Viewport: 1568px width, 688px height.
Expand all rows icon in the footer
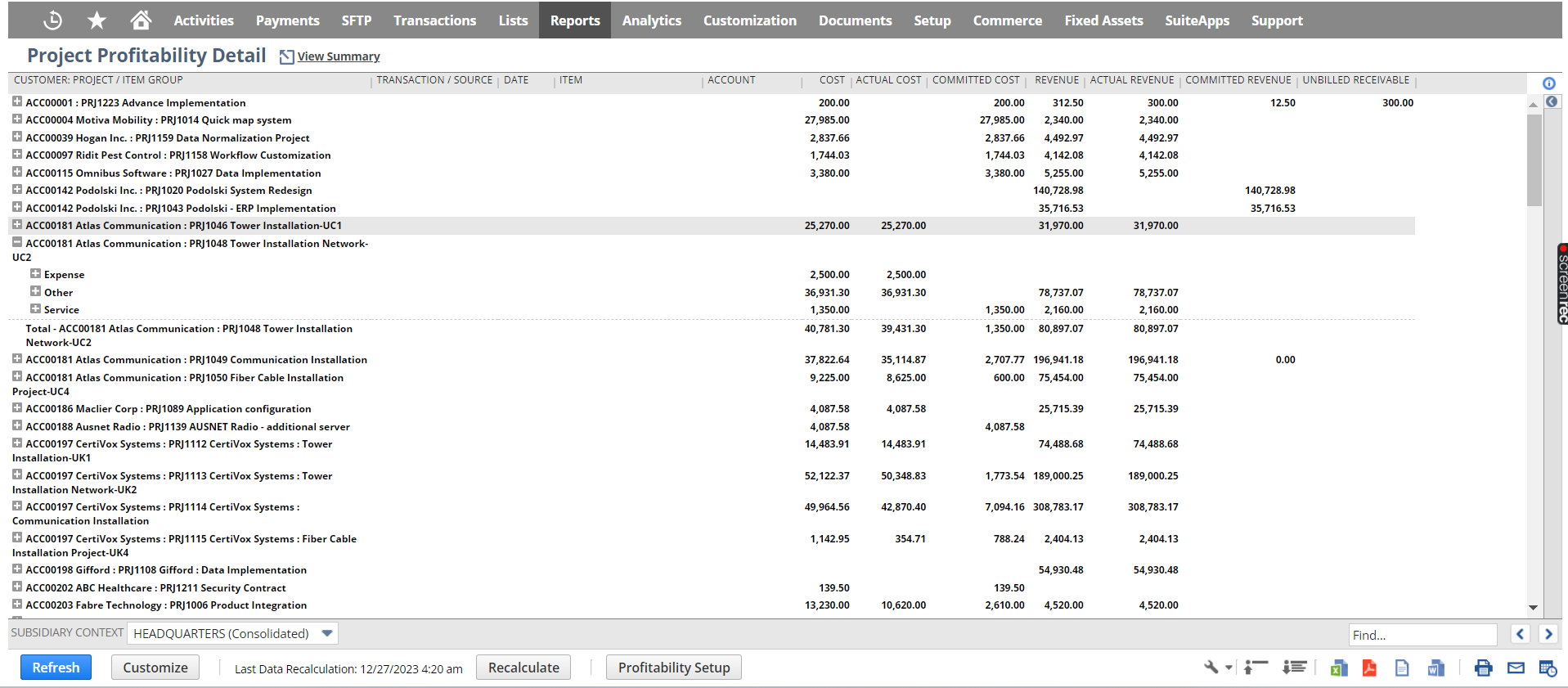(x=1294, y=668)
